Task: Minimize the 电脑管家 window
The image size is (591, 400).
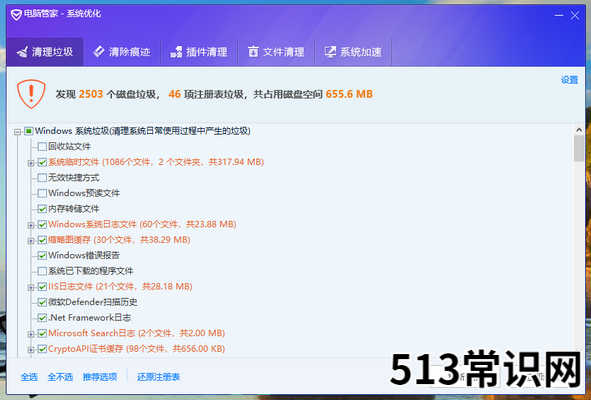Action: (559, 15)
